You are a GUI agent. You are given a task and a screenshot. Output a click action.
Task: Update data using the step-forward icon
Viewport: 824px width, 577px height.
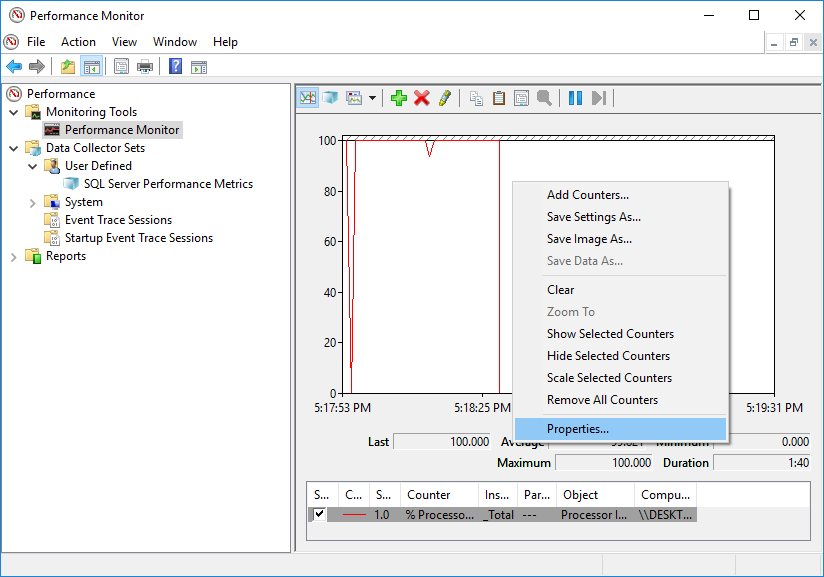(x=598, y=97)
